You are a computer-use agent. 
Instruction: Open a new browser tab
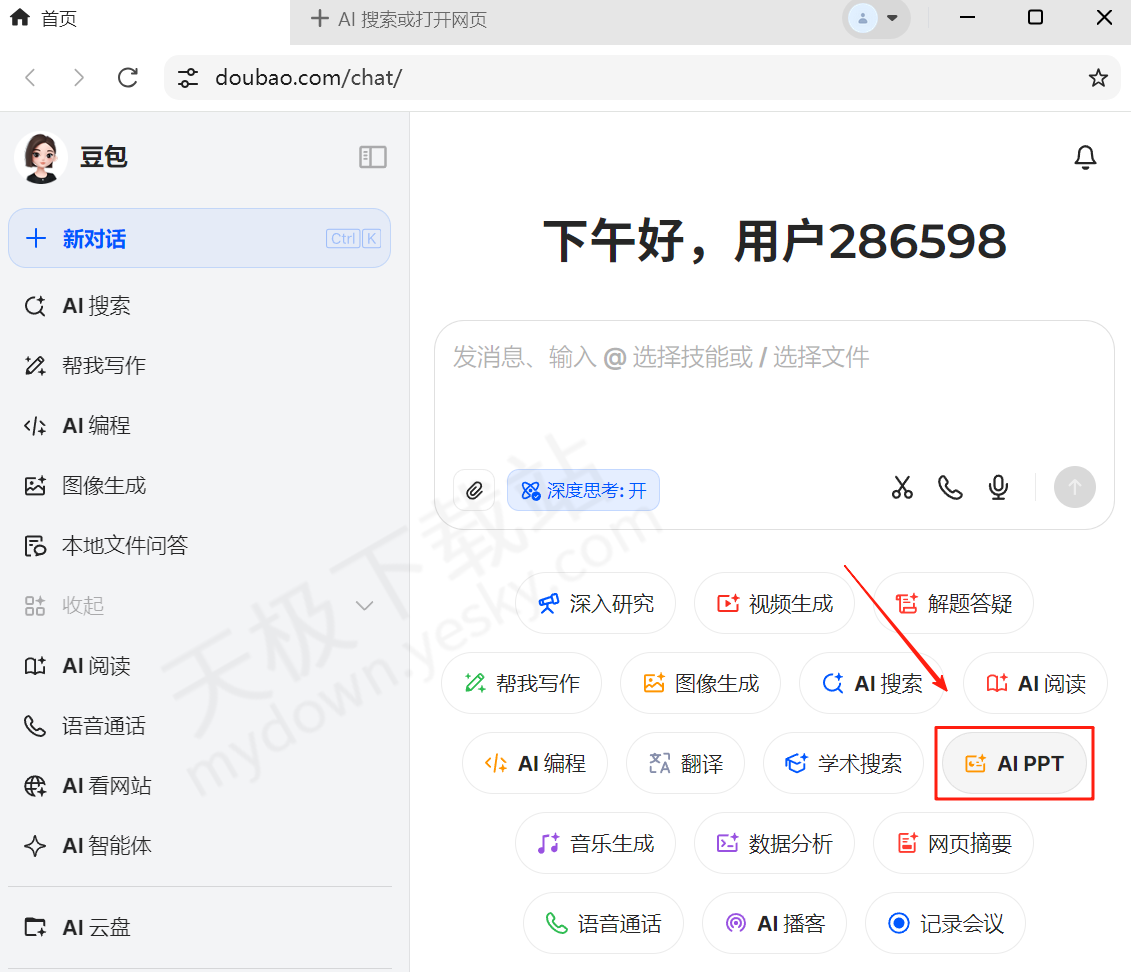click(x=319, y=17)
